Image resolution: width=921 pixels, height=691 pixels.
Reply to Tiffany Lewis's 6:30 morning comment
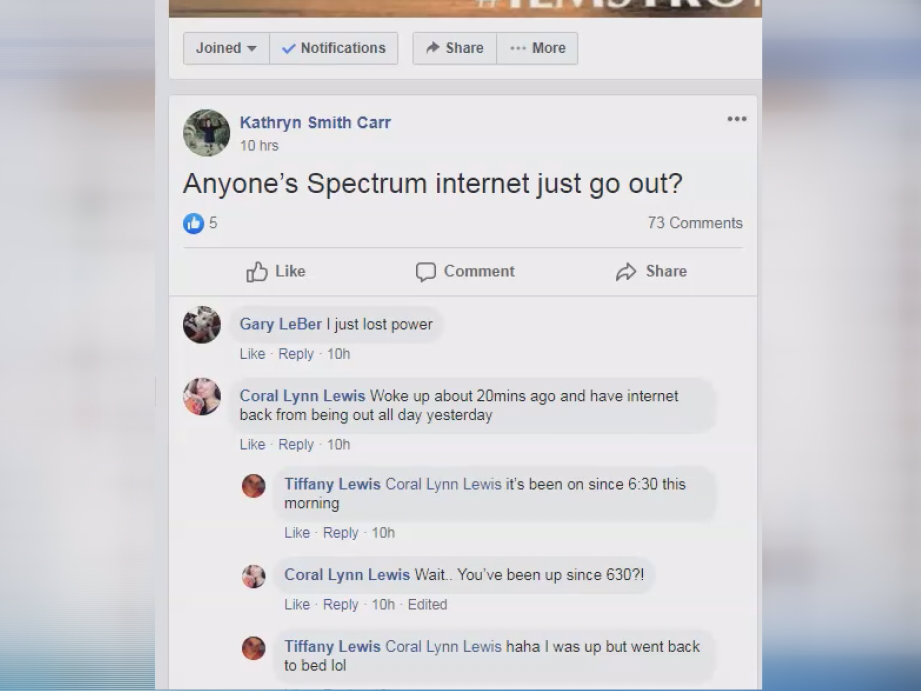340,533
